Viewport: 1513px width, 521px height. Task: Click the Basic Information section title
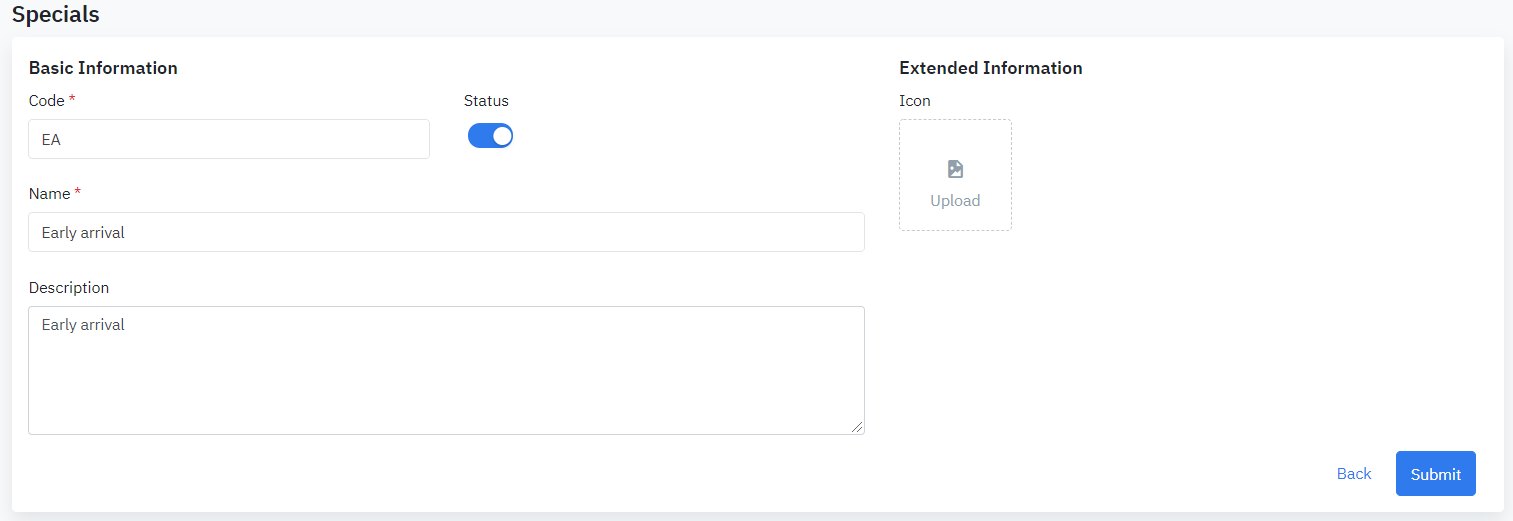click(x=103, y=68)
